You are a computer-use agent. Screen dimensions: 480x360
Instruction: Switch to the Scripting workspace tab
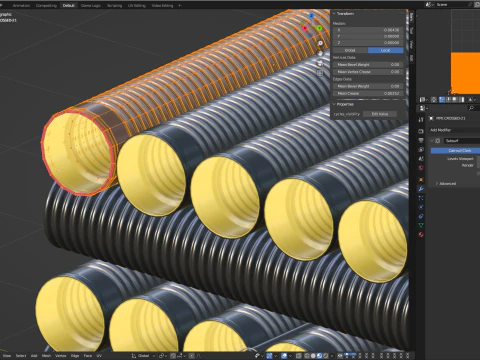114,5
